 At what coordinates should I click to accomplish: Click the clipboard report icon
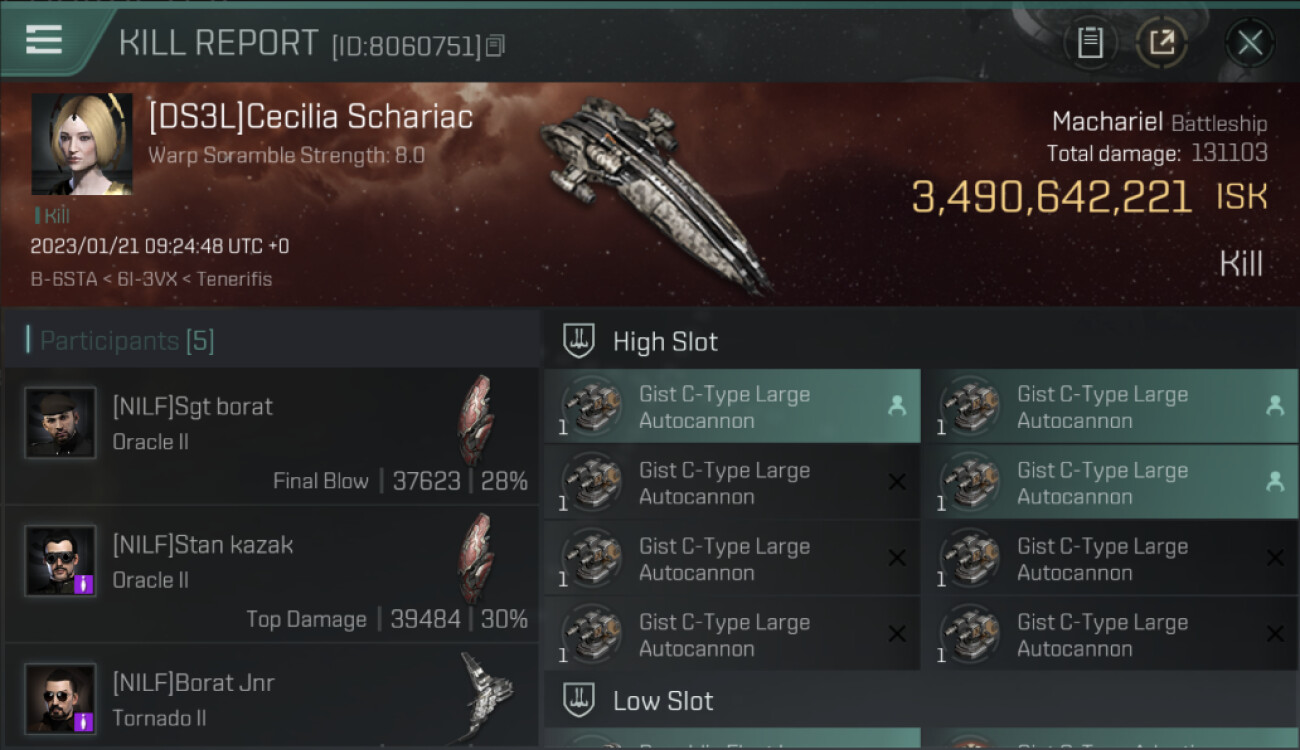(x=1090, y=42)
